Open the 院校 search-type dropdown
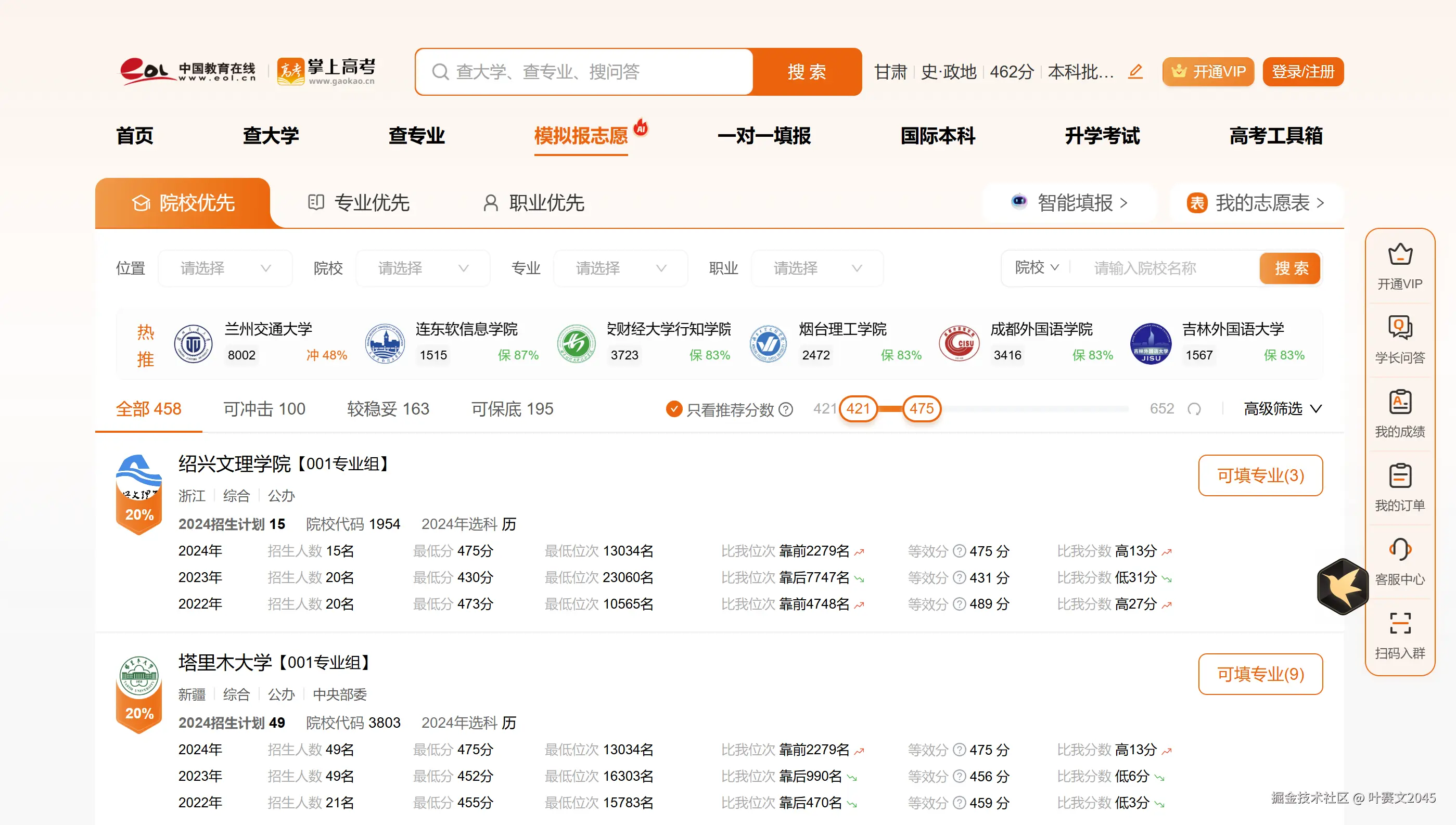The width and height of the screenshot is (1456, 825). tap(1036, 267)
